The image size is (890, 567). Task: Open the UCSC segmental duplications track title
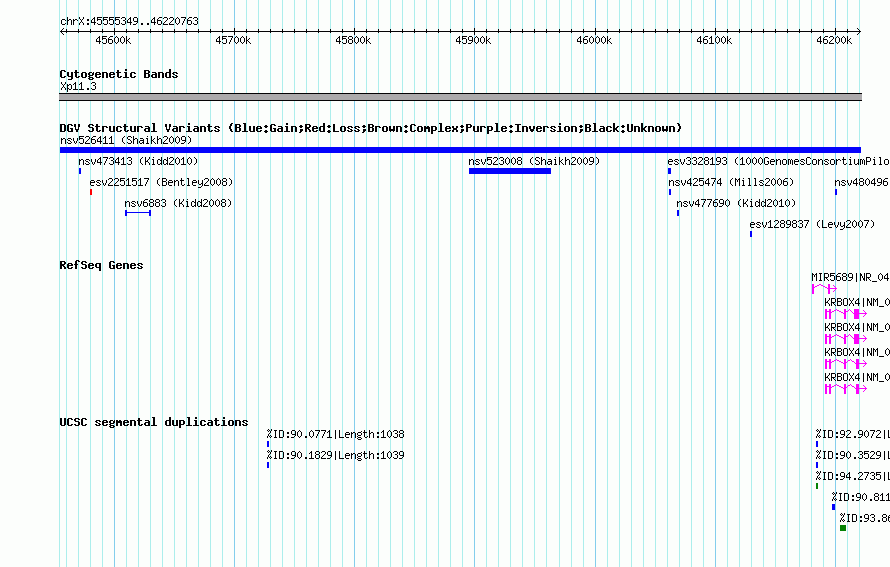coord(154,422)
